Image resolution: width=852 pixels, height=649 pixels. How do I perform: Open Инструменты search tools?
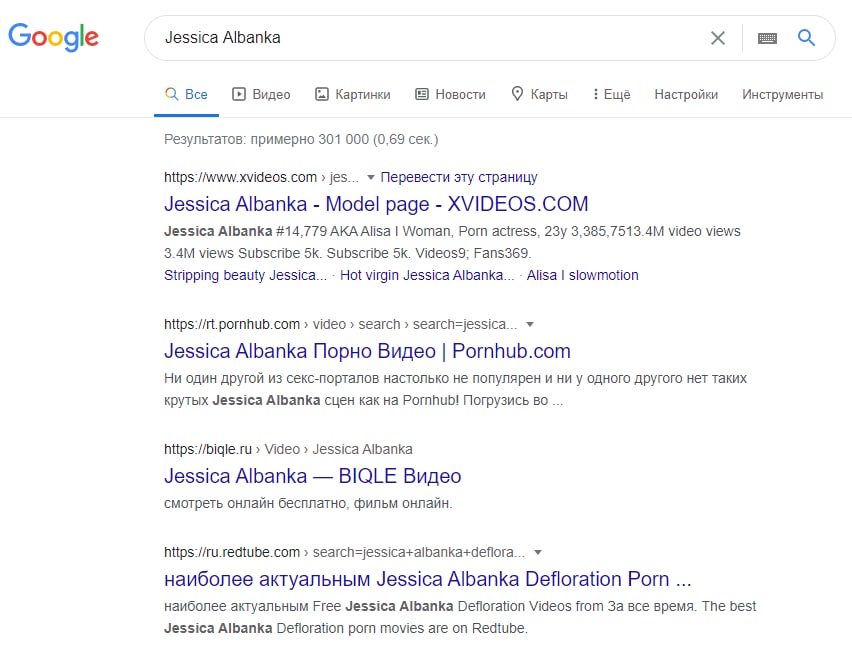[x=782, y=94]
